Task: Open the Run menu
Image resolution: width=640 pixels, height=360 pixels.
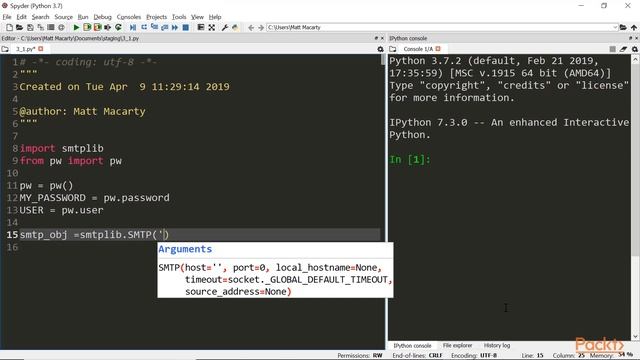Action: (x=83, y=17)
